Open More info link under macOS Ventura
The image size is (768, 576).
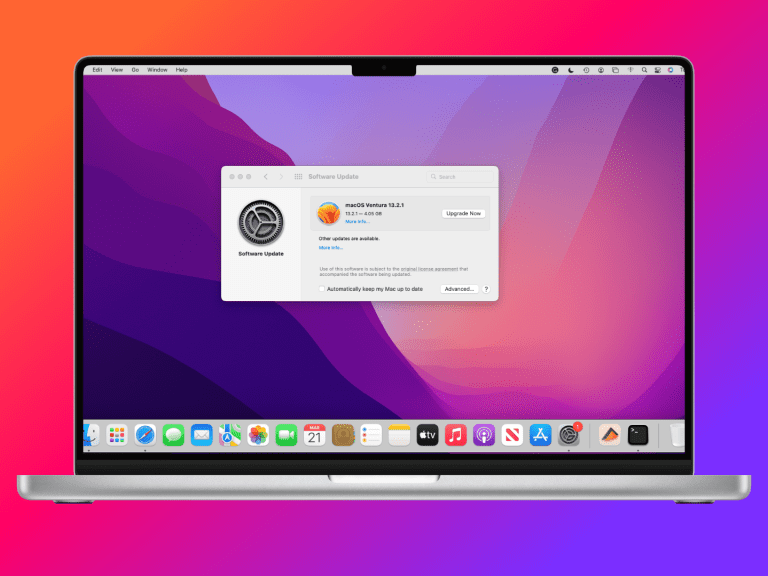coord(357,221)
